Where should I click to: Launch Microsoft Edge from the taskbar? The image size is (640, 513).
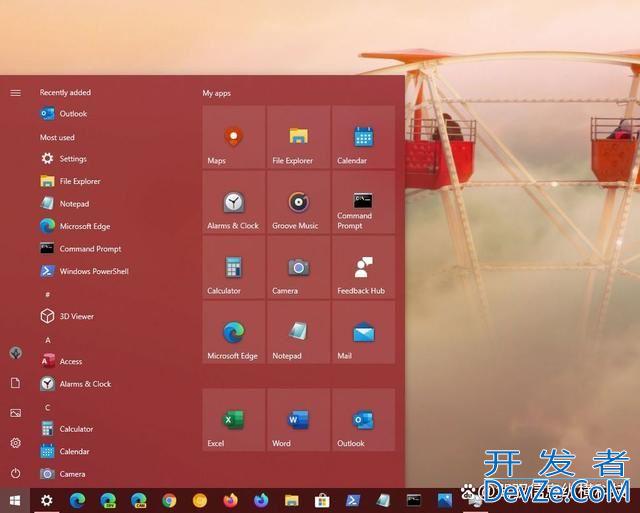tap(77, 500)
